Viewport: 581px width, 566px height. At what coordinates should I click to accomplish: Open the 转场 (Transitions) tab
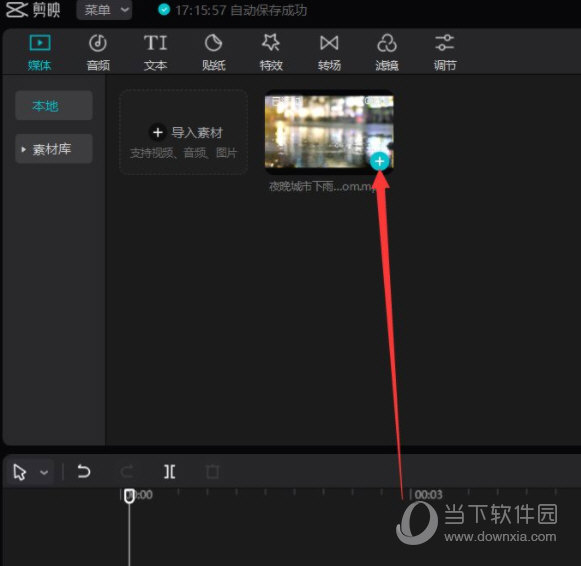329,53
